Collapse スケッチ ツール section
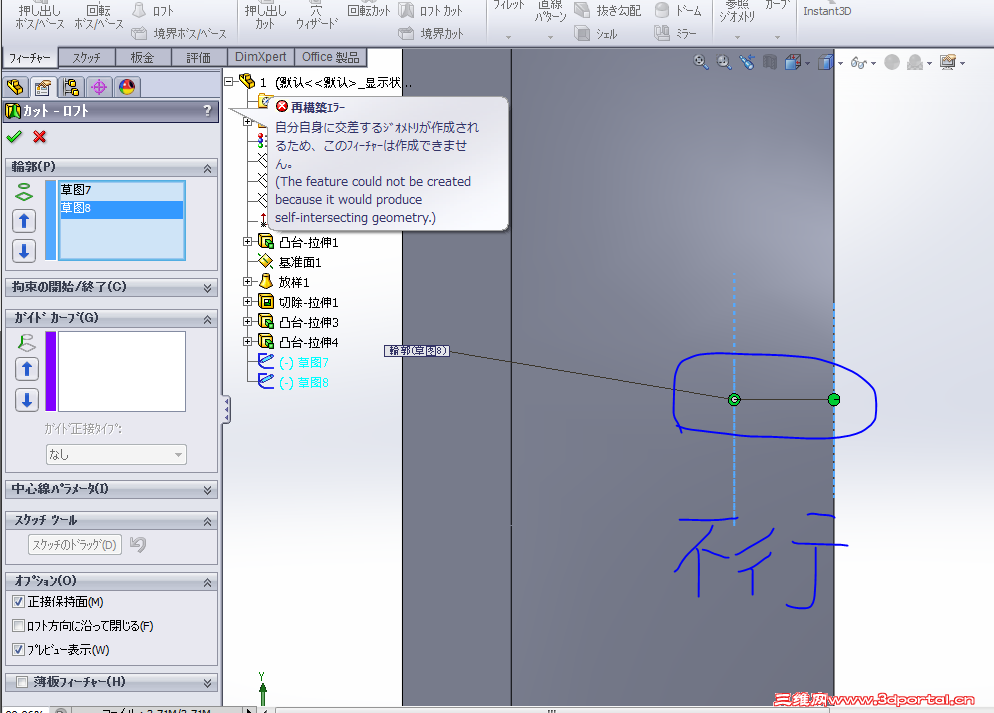Viewport: 994px width, 713px height. tap(207, 521)
